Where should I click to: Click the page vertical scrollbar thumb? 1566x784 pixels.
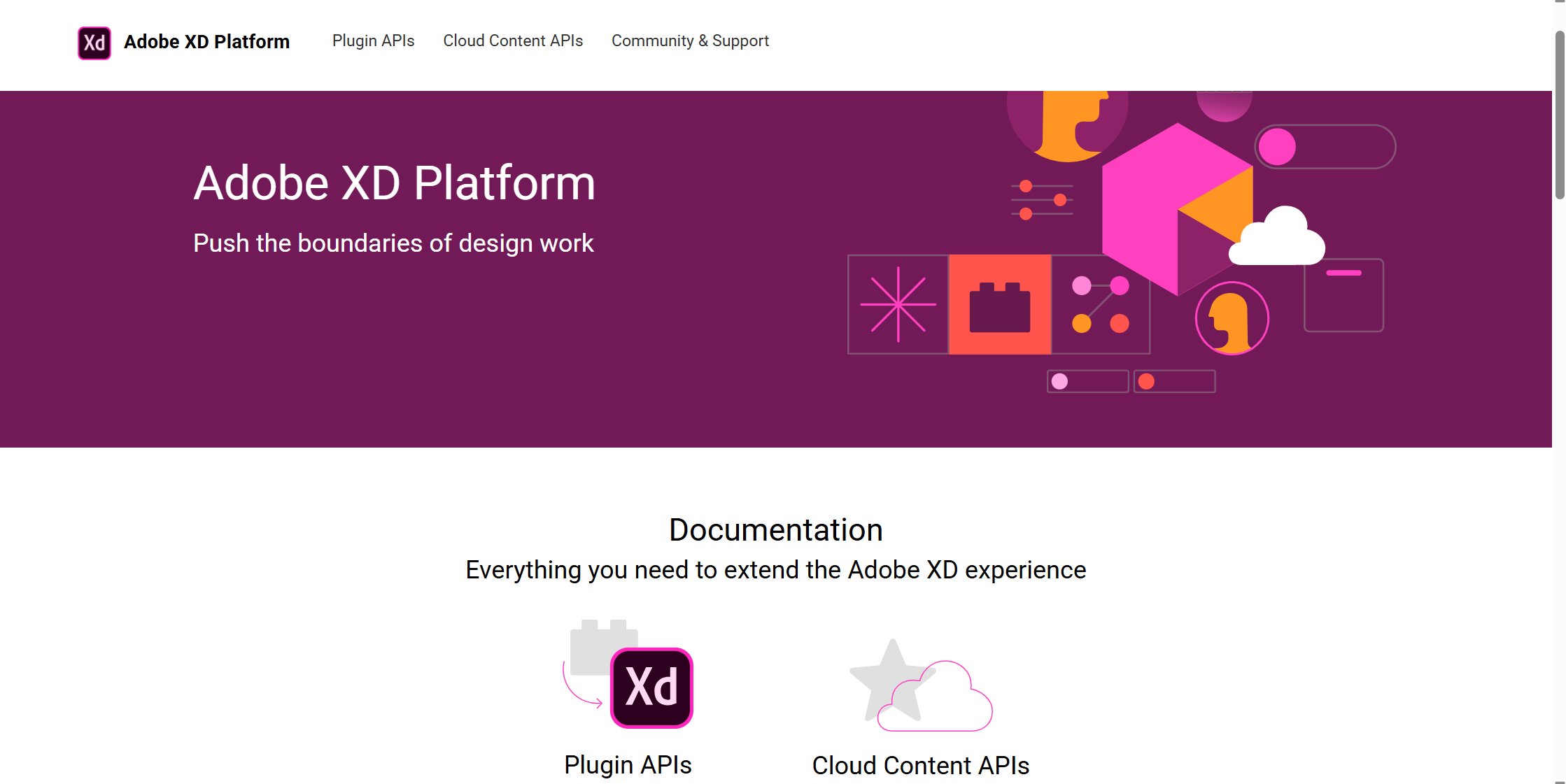tap(1560, 115)
